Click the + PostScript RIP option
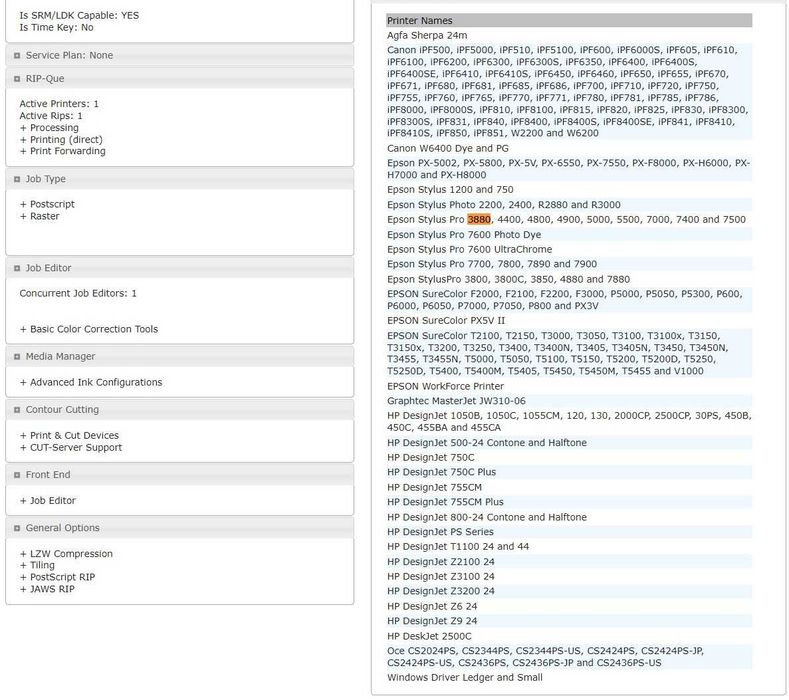 coord(57,577)
